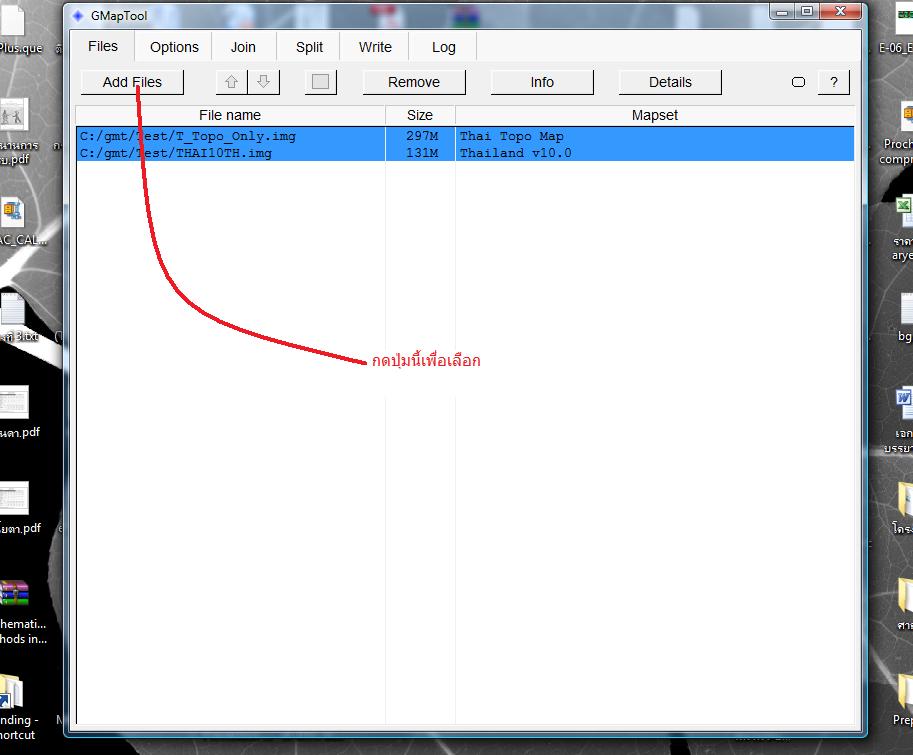Open the WinRAR archive desktop icon
Image resolution: width=913 pixels, height=755 pixels.
pyautogui.click(x=14, y=594)
